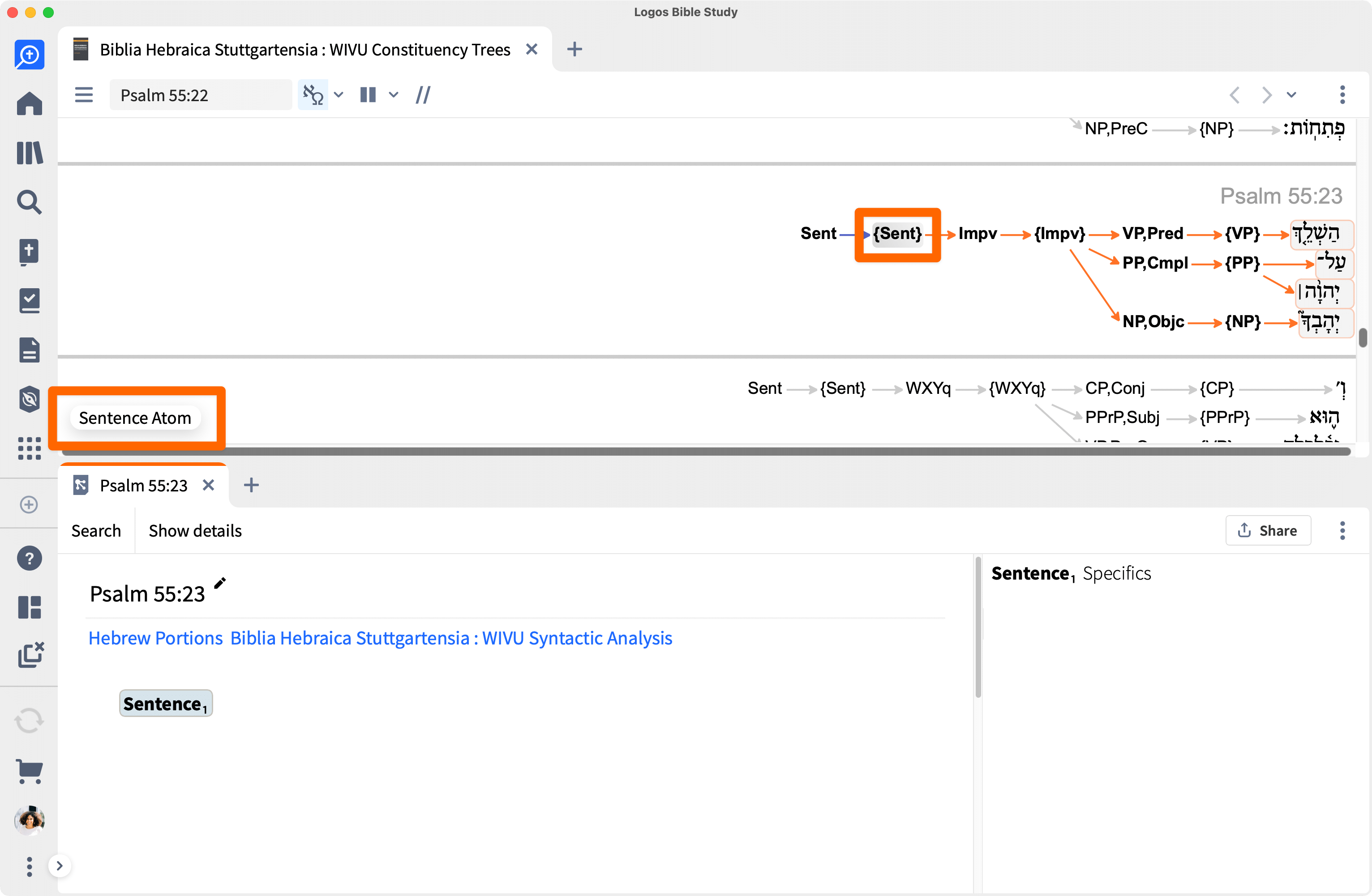Expand the sidebar with the arrow

tap(60, 866)
